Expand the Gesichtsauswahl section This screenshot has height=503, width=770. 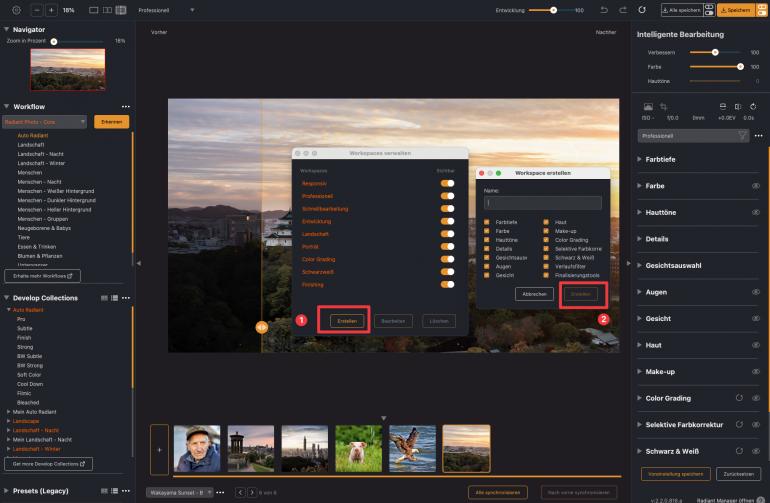(639, 265)
